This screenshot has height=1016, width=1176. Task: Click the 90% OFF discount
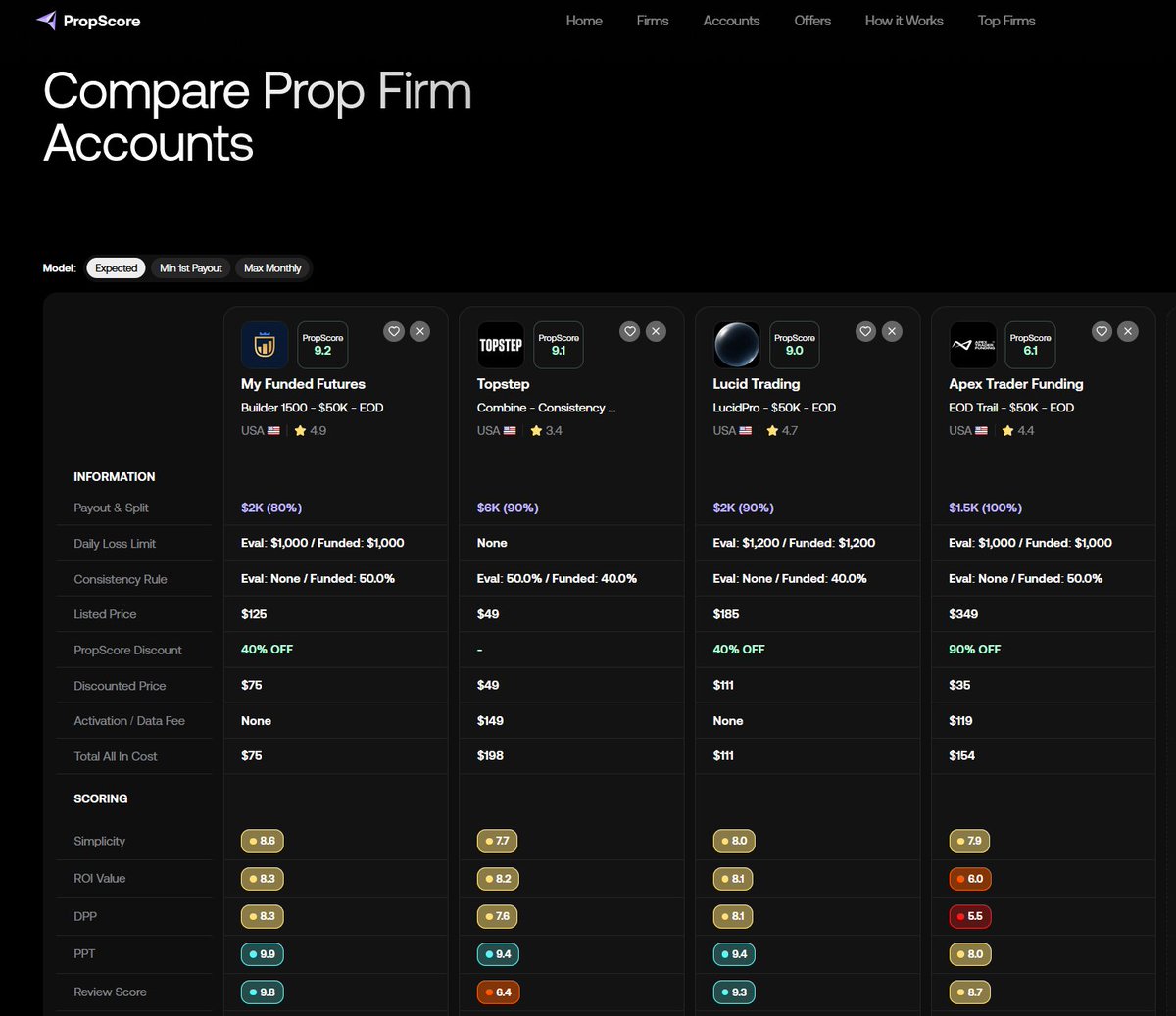974,650
